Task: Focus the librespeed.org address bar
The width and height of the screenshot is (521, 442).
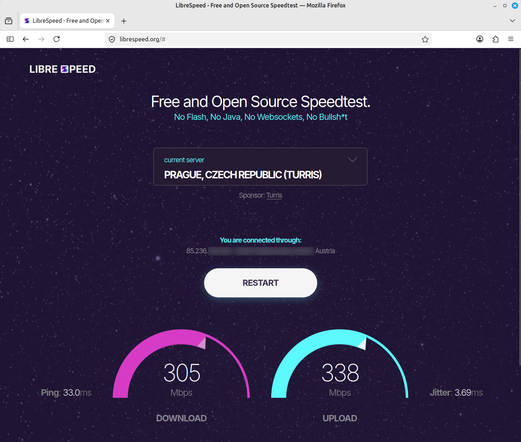Action: tap(268, 39)
